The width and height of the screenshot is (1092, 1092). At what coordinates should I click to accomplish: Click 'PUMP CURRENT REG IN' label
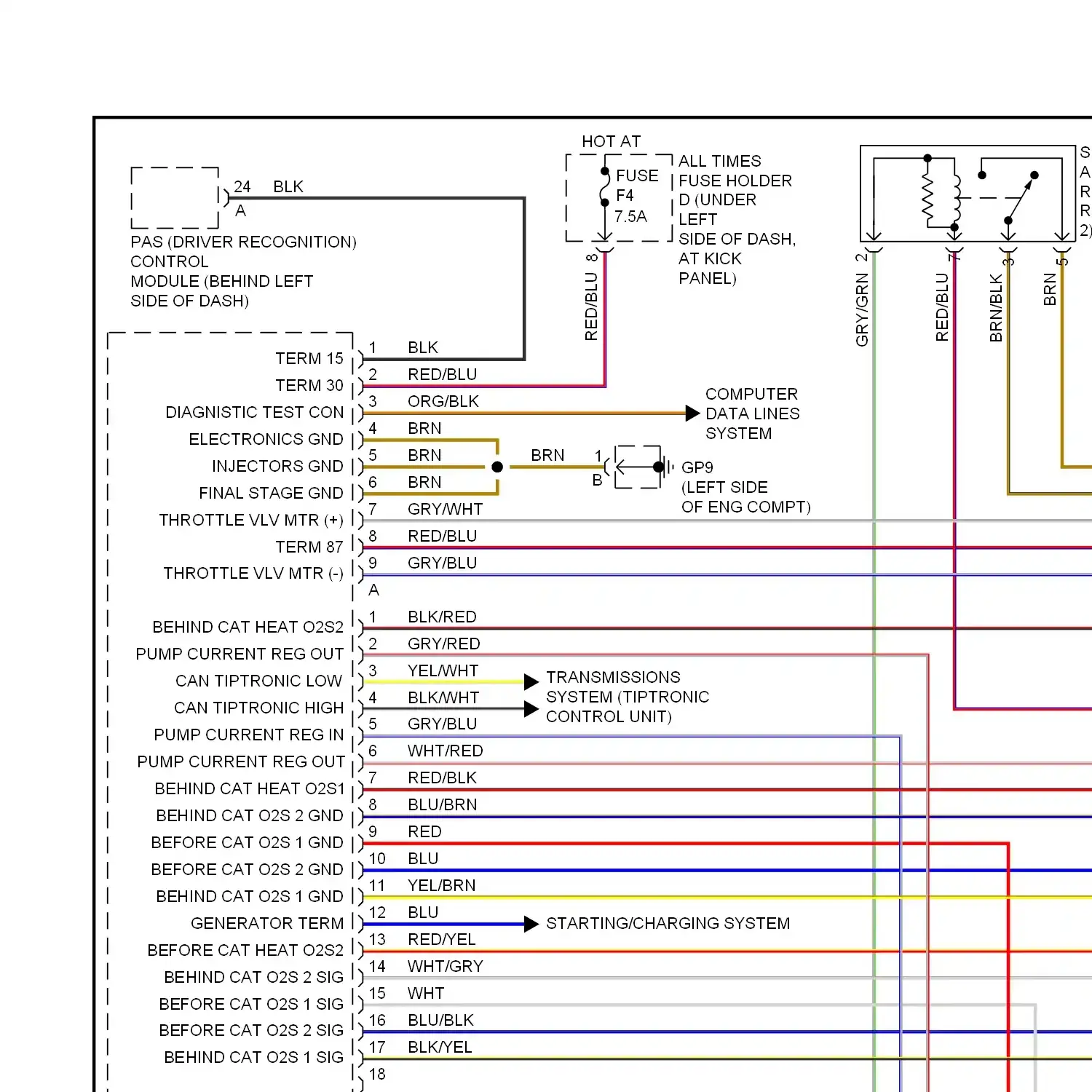(249, 735)
